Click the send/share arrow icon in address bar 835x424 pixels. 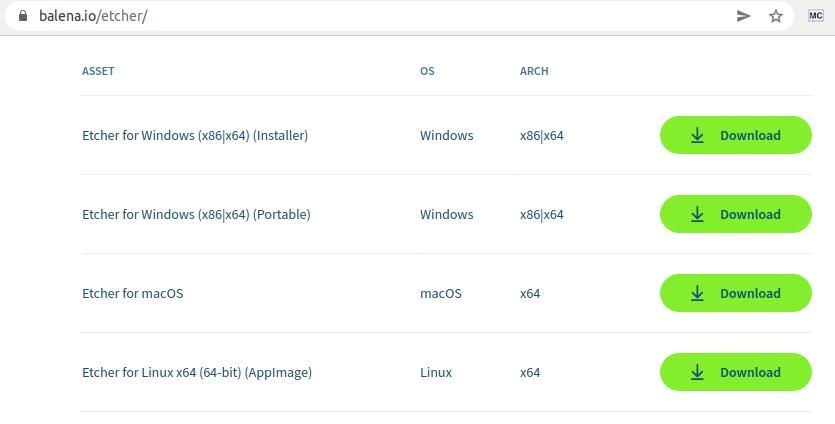point(743,16)
